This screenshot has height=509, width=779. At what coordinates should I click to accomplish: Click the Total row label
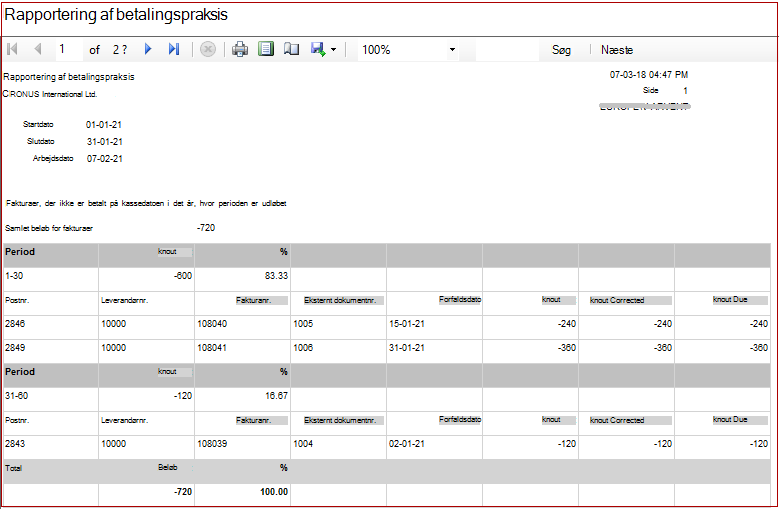click(x=13, y=468)
